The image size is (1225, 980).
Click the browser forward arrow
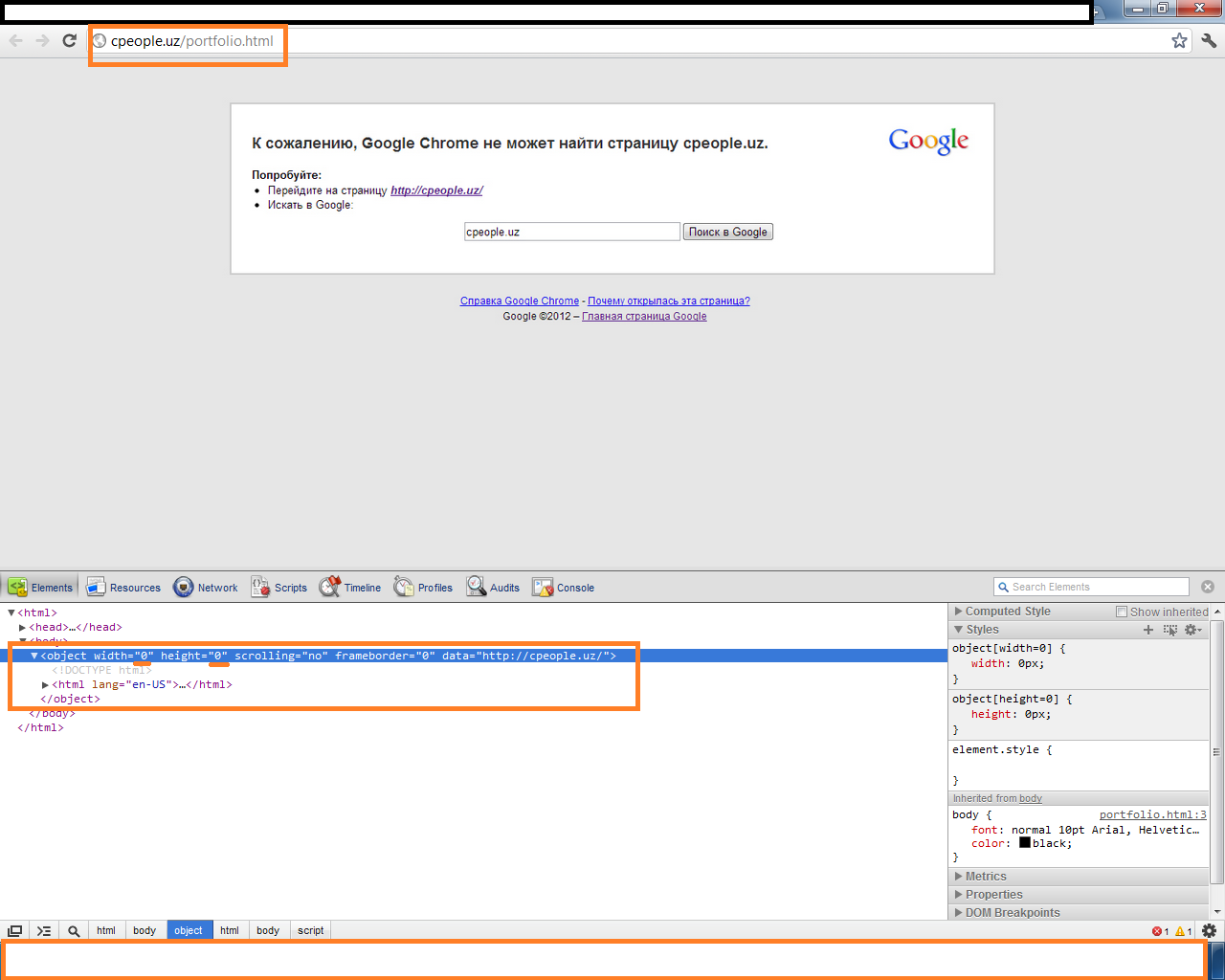(42, 40)
